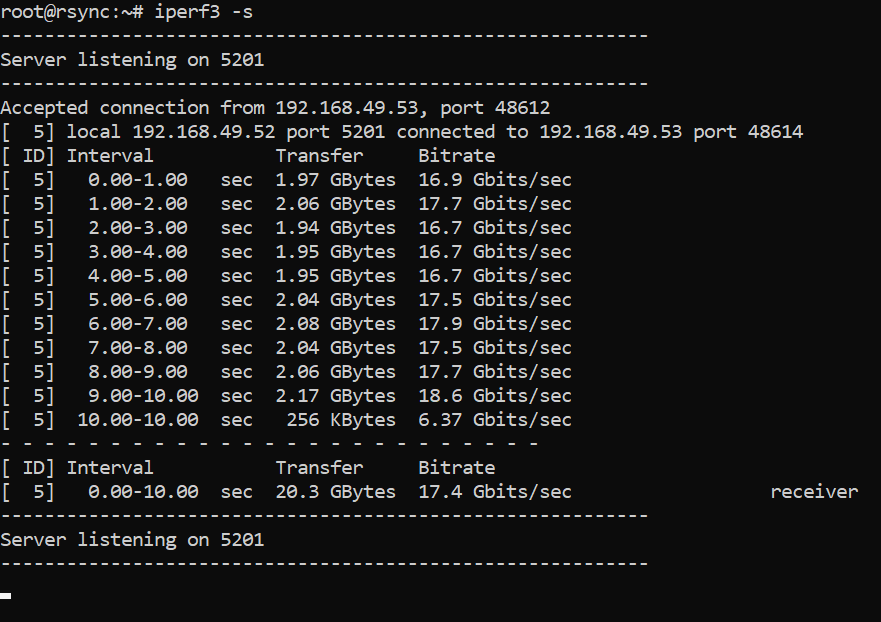Click the 1.00-2.00 interval row
Screen dimensions: 881x622
pyautogui.click(x=137, y=204)
